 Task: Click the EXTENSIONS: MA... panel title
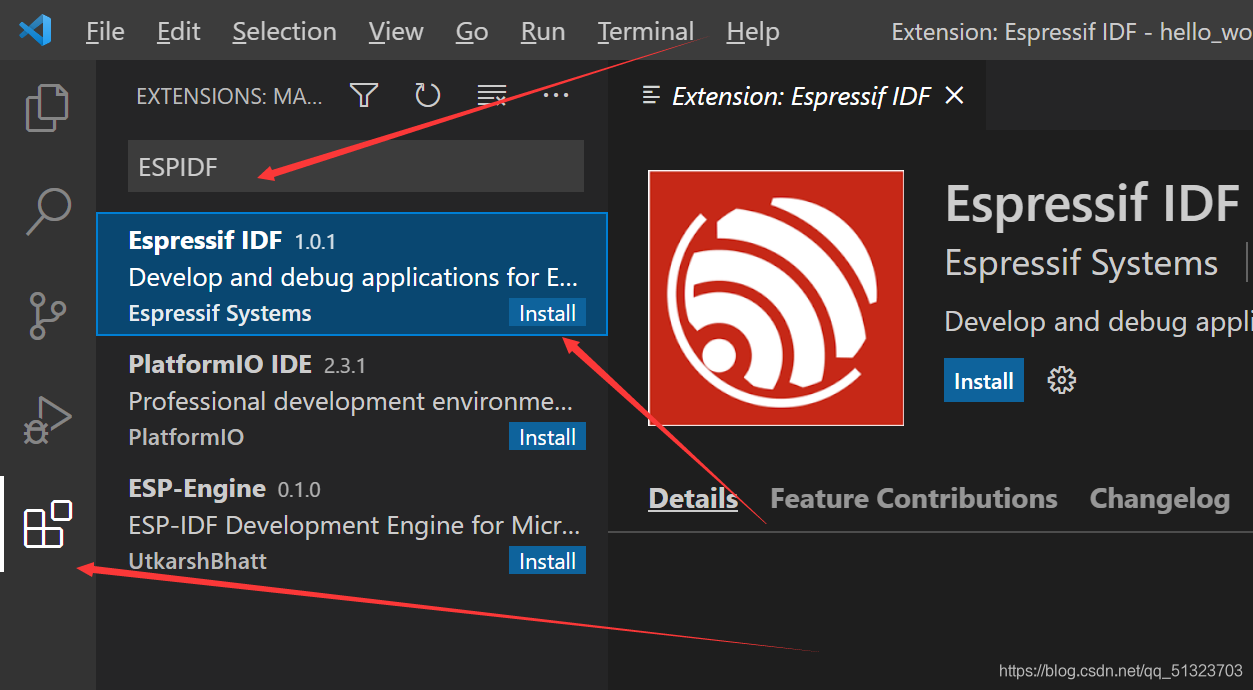pyautogui.click(x=229, y=97)
